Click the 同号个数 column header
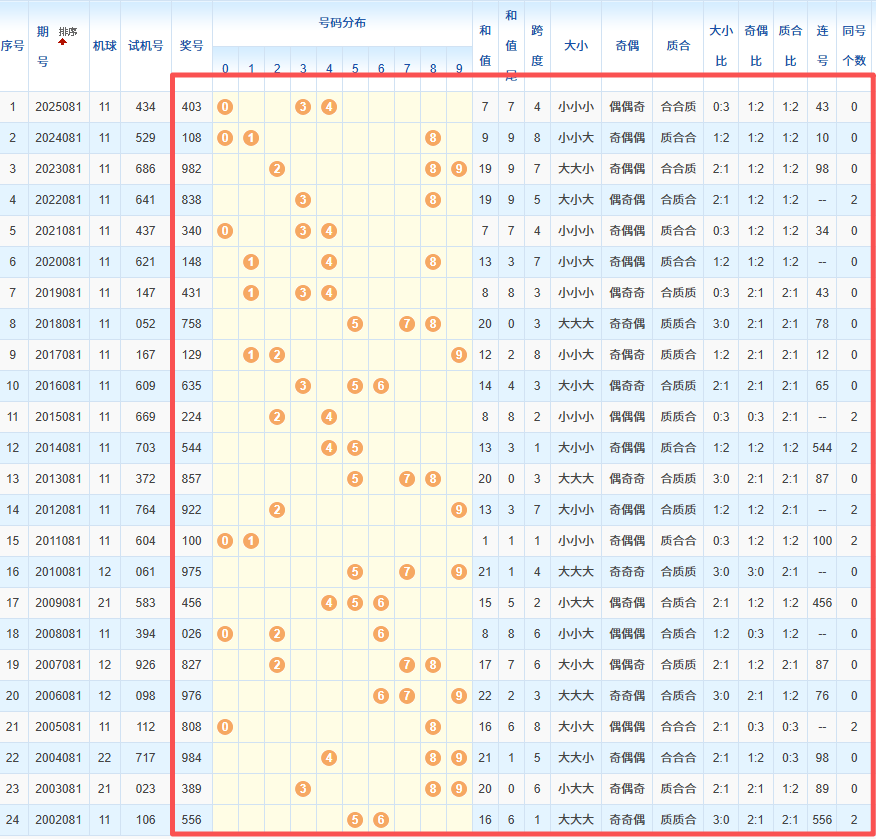Screen dimensions: 876x839 (854, 45)
